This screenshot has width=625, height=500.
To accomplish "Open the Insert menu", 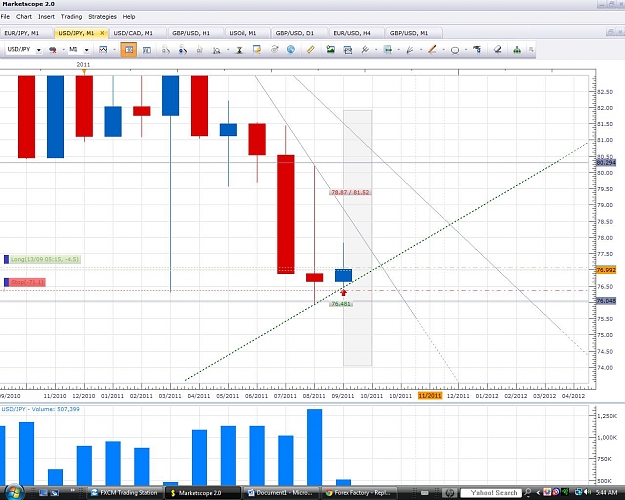I will (46, 17).
